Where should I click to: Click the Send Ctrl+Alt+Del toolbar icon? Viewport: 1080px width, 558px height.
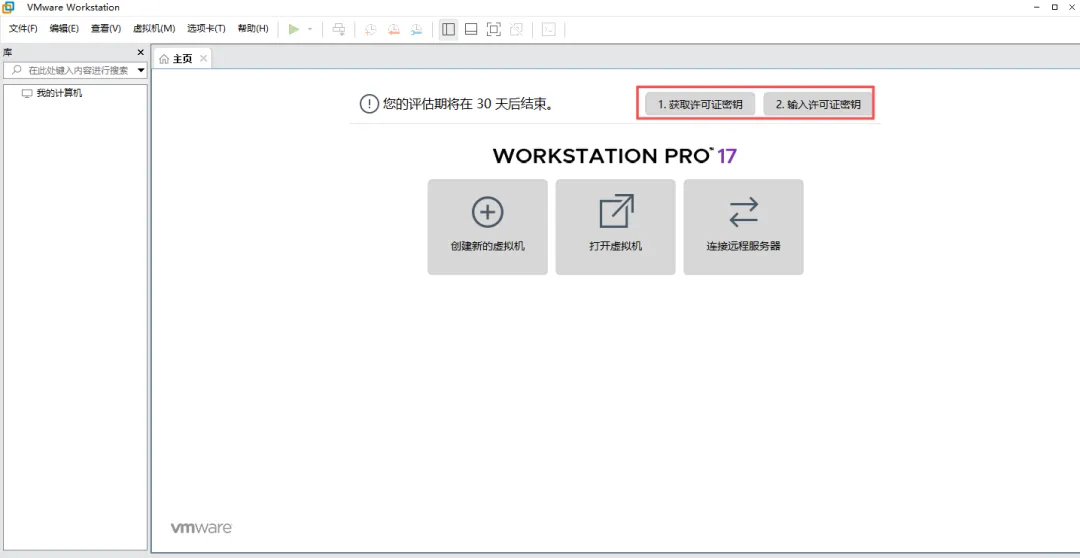[x=338, y=29]
